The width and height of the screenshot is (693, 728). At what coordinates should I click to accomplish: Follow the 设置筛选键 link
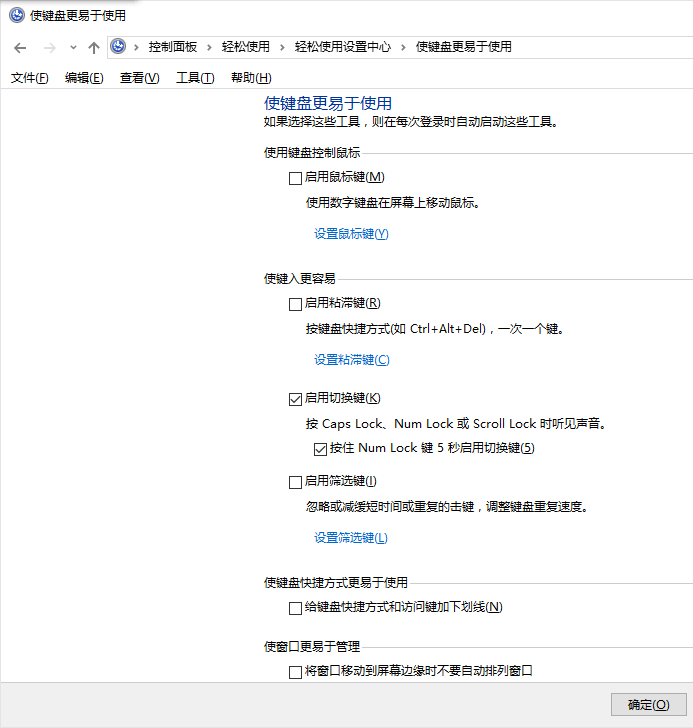pyautogui.click(x=350, y=538)
